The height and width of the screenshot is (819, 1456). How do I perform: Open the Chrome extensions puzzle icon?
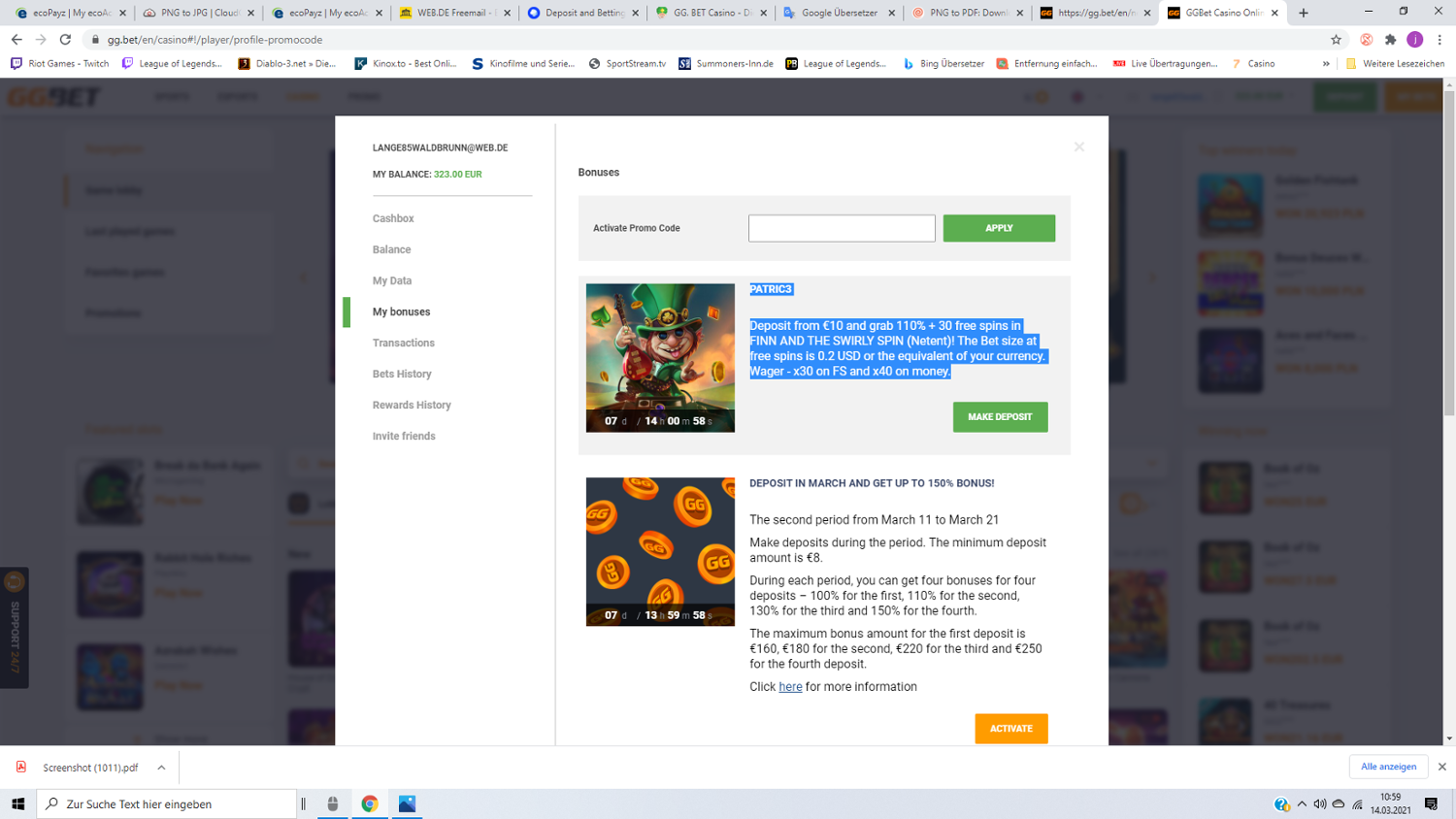click(1390, 40)
